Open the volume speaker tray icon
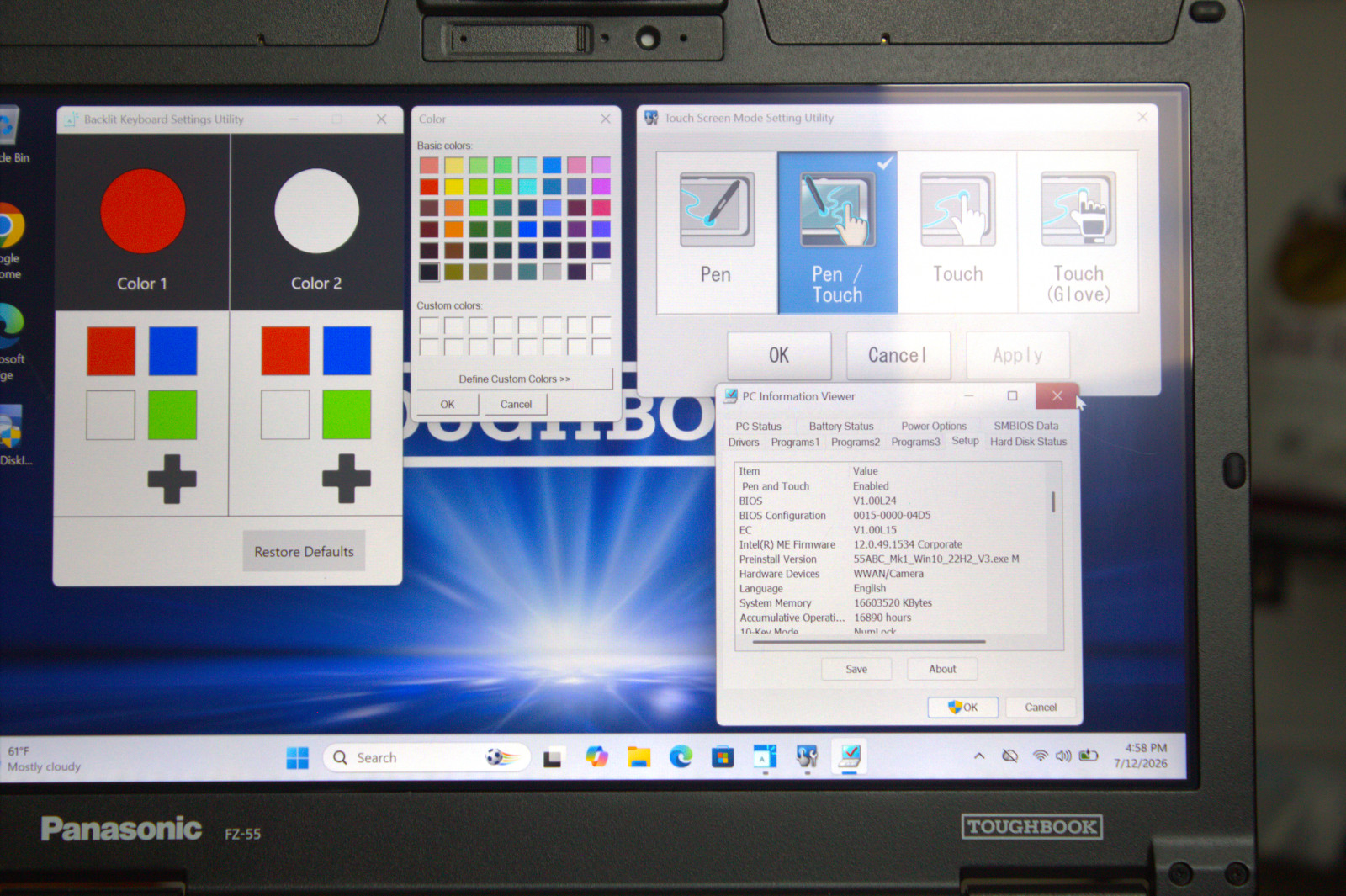Image resolution: width=1346 pixels, height=896 pixels. (1063, 756)
